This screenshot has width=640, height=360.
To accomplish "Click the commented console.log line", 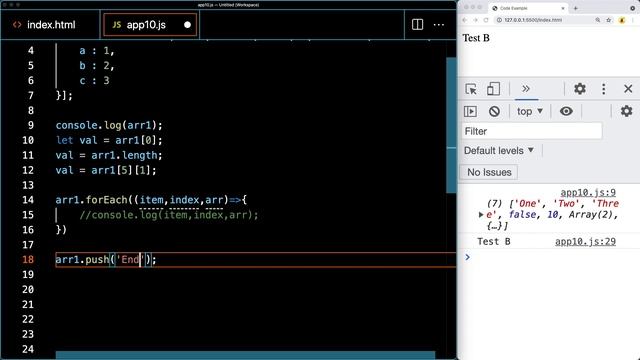I will (x=169, y=215).
